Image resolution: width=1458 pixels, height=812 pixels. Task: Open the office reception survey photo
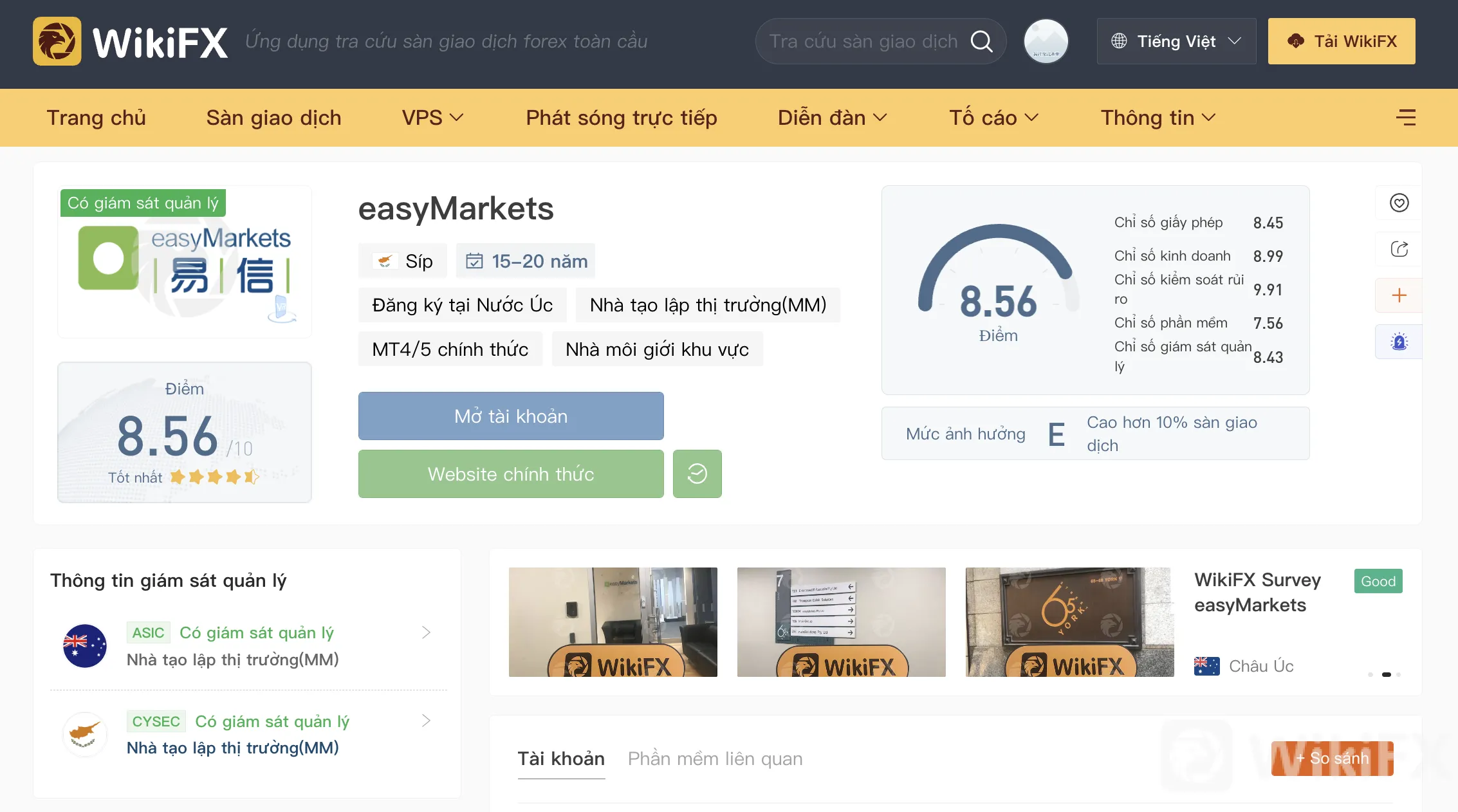point(613,622)
